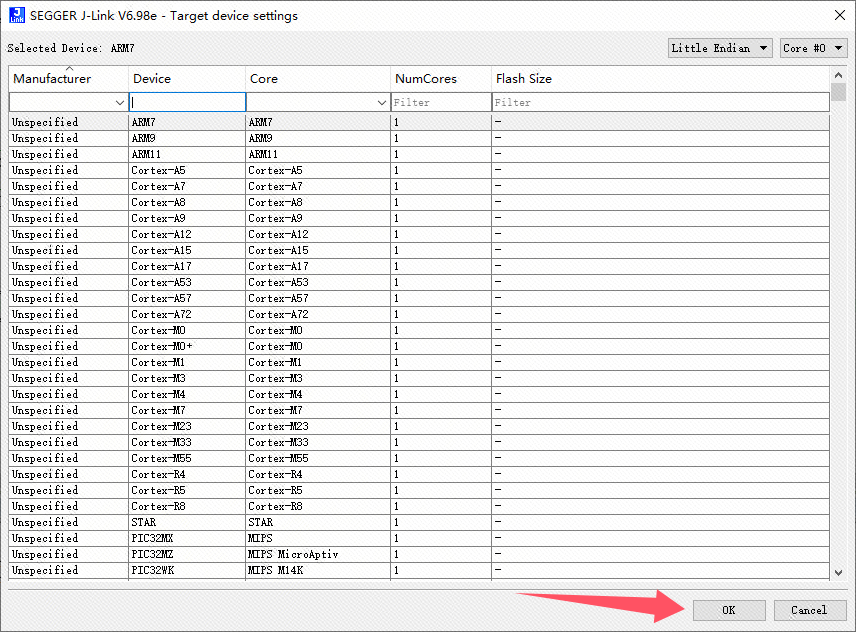The height and width of the screenshot is (632, 856).
Task: Select the Cortex-A15 device row
Action: 419,251
